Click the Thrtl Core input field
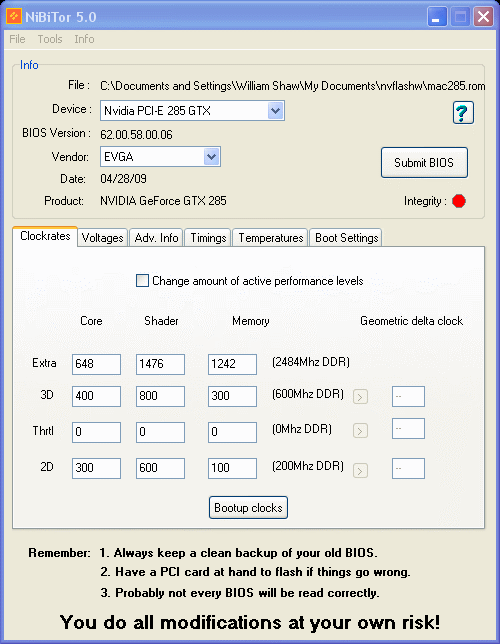500x644 pixels. [96, 432]
